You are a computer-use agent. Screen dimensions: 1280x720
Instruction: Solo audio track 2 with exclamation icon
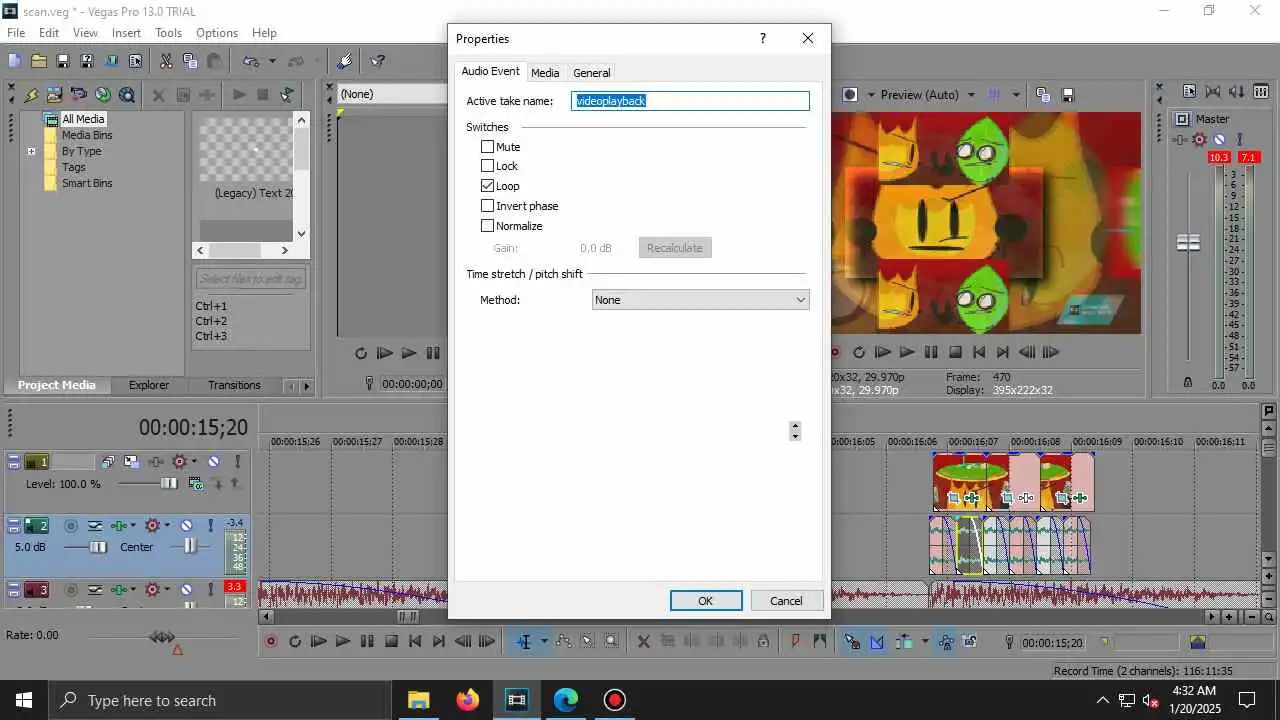(210, 525)
